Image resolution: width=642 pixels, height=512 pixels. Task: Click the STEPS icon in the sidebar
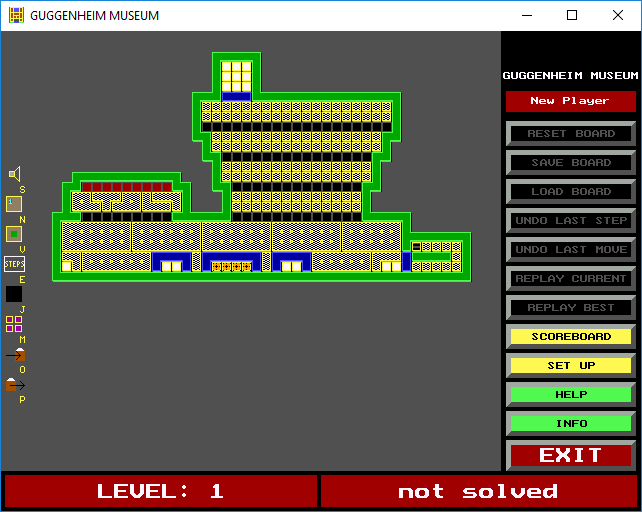point(14,264)
